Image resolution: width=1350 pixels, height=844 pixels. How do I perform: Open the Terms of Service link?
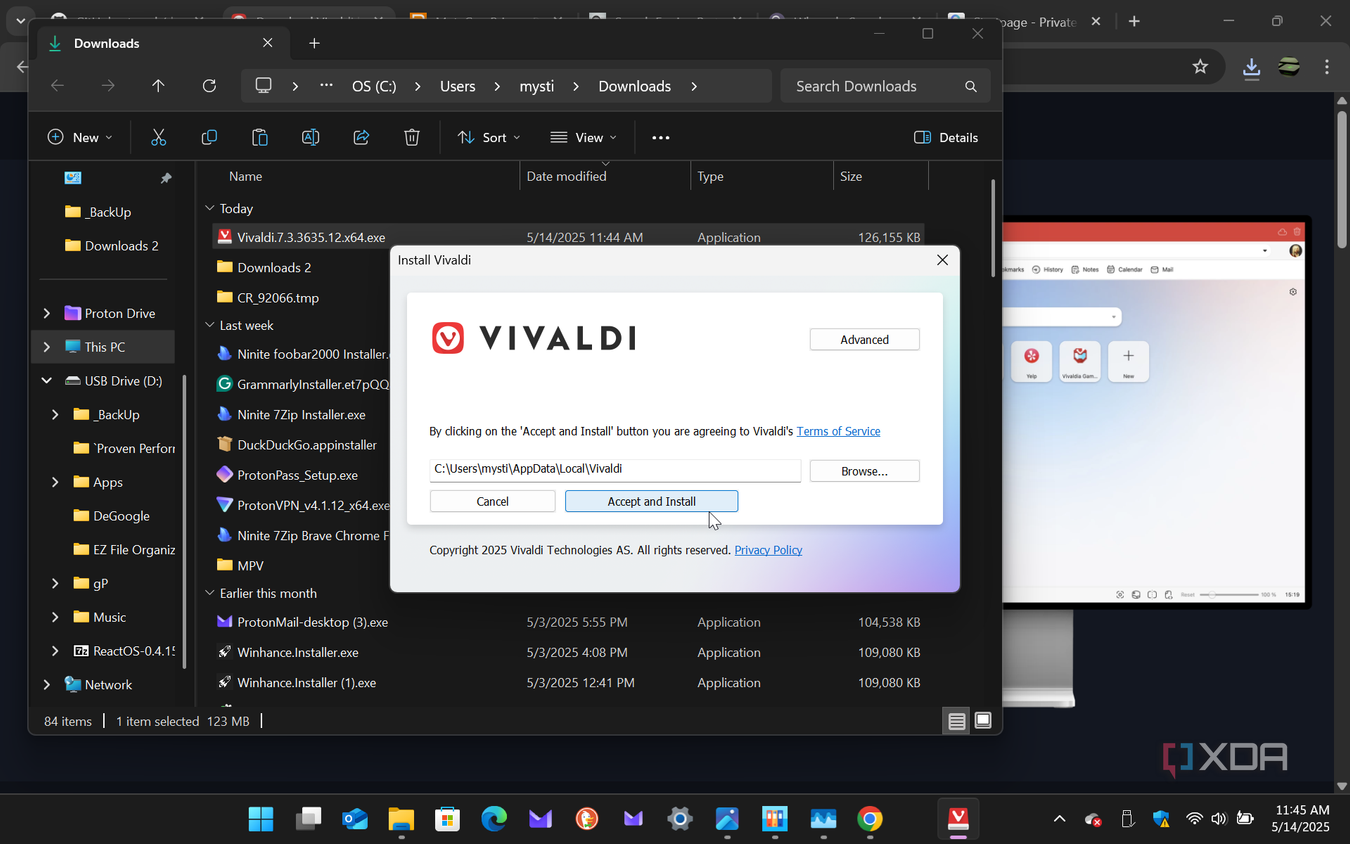coord(838,431)
